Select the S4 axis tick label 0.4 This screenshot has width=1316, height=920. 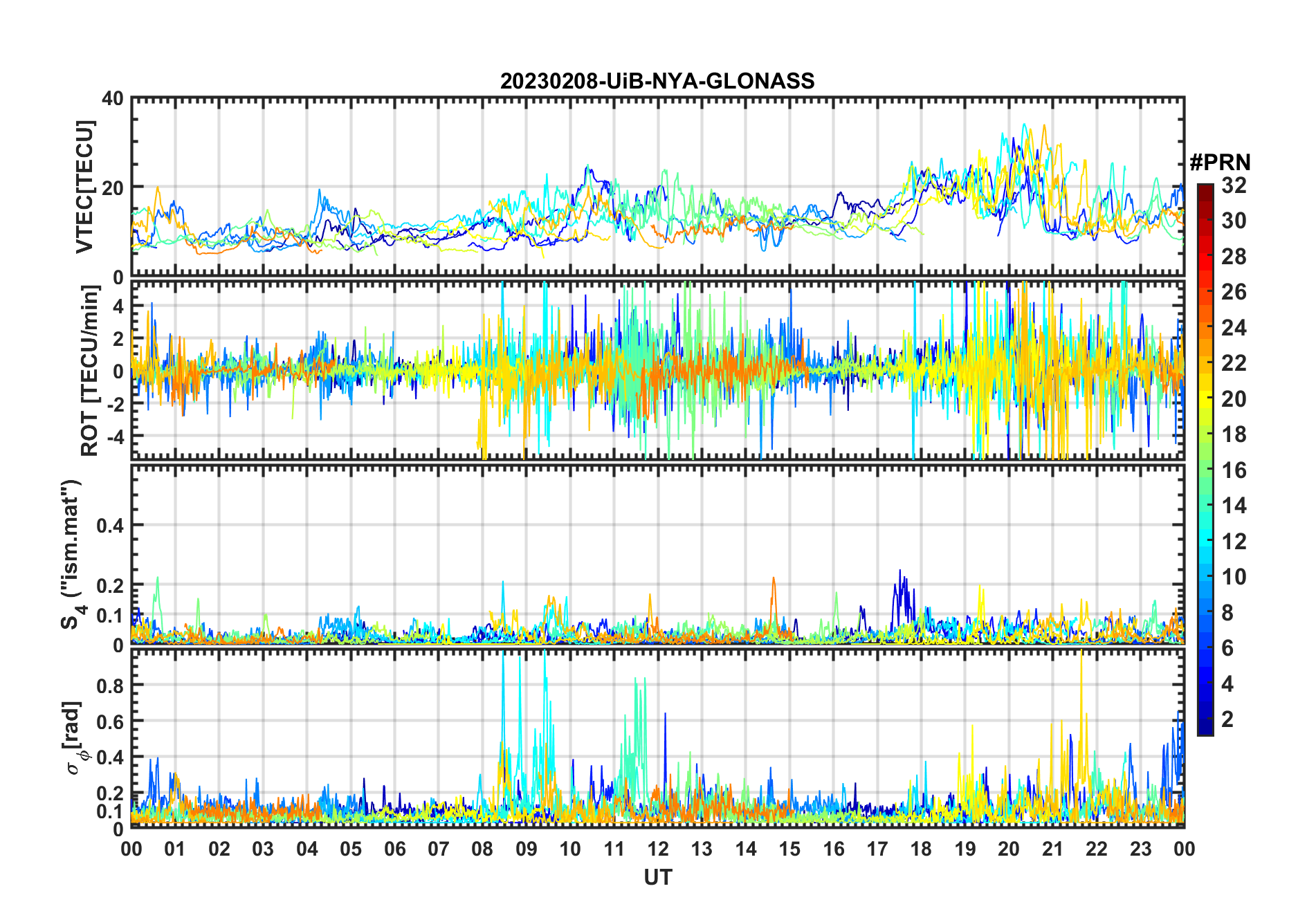110,526
